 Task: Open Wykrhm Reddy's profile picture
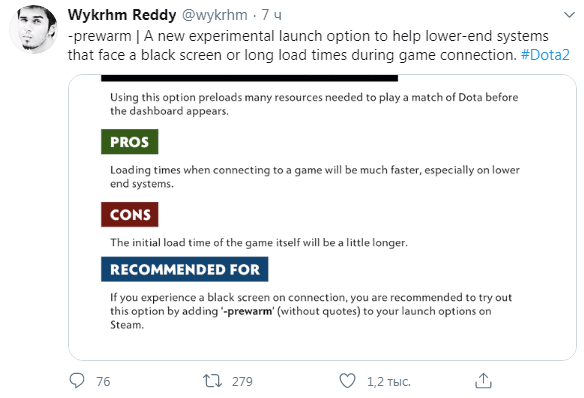[x=33, y=29]
